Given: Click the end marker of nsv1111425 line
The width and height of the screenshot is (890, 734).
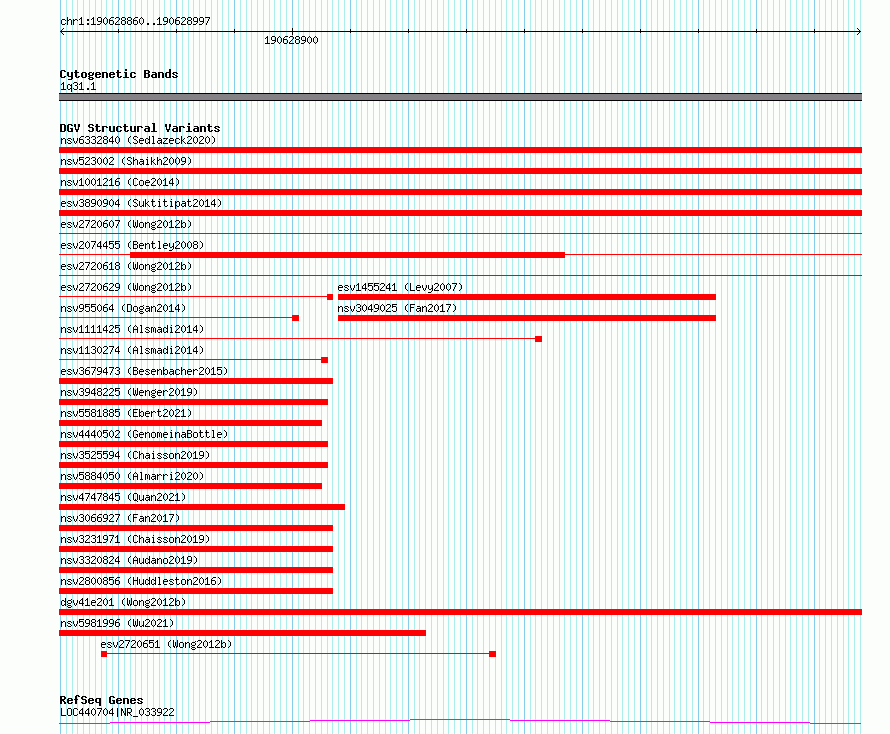Looking at the screenshot, I should coord(539,339).
